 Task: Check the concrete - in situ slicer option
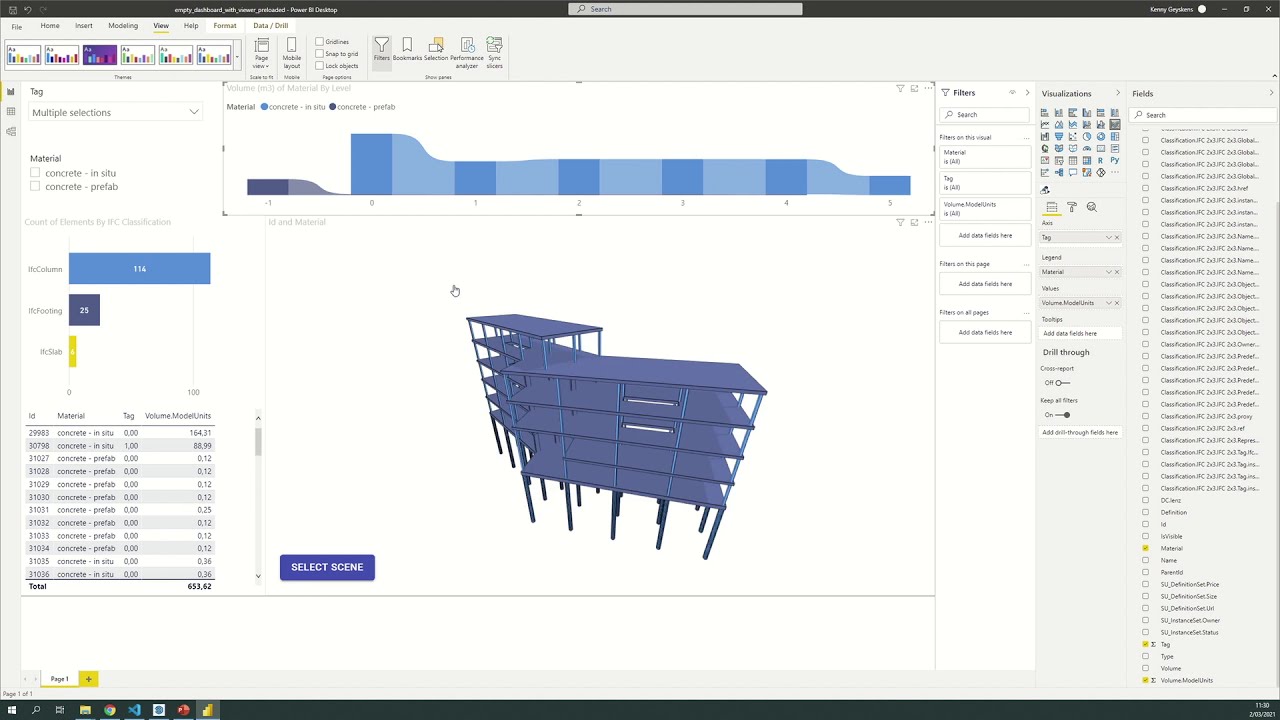tap(35, 173)
